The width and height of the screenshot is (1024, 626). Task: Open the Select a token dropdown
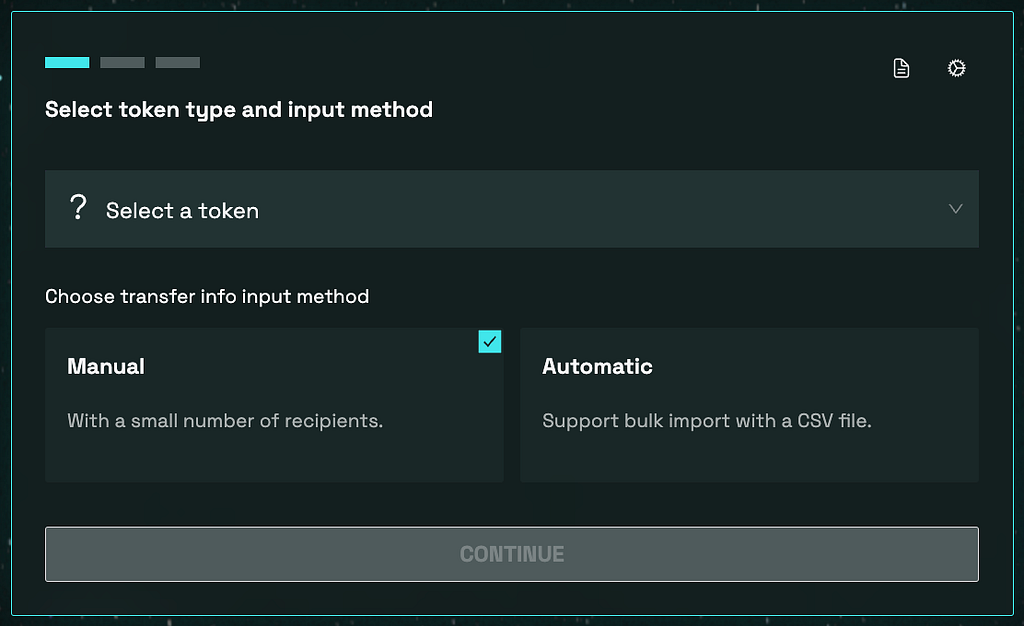(x=511, y=209)
